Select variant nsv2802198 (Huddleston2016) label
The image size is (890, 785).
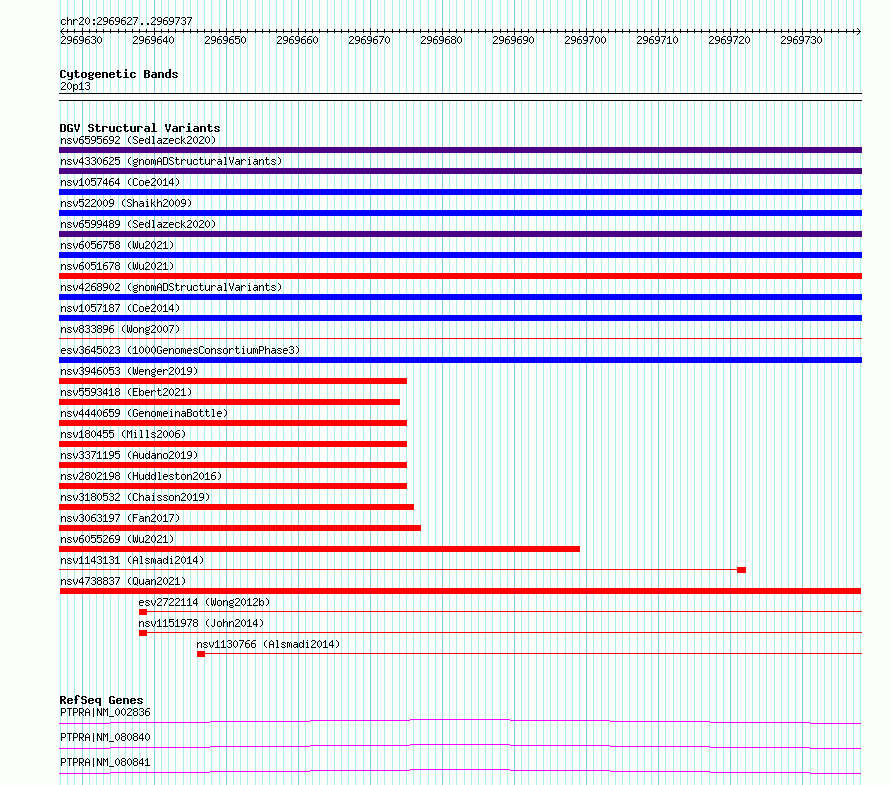(x=141, y=476)
